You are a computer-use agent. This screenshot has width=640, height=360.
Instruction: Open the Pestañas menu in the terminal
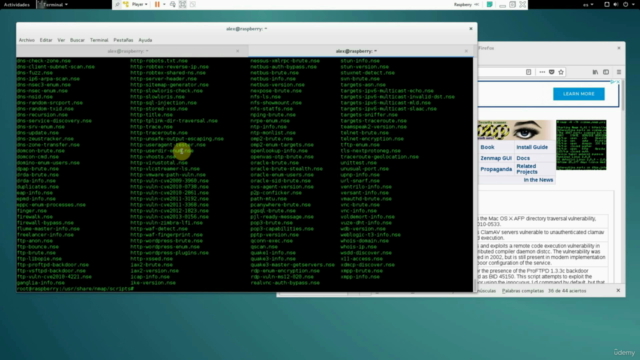(x=123, y=40)
